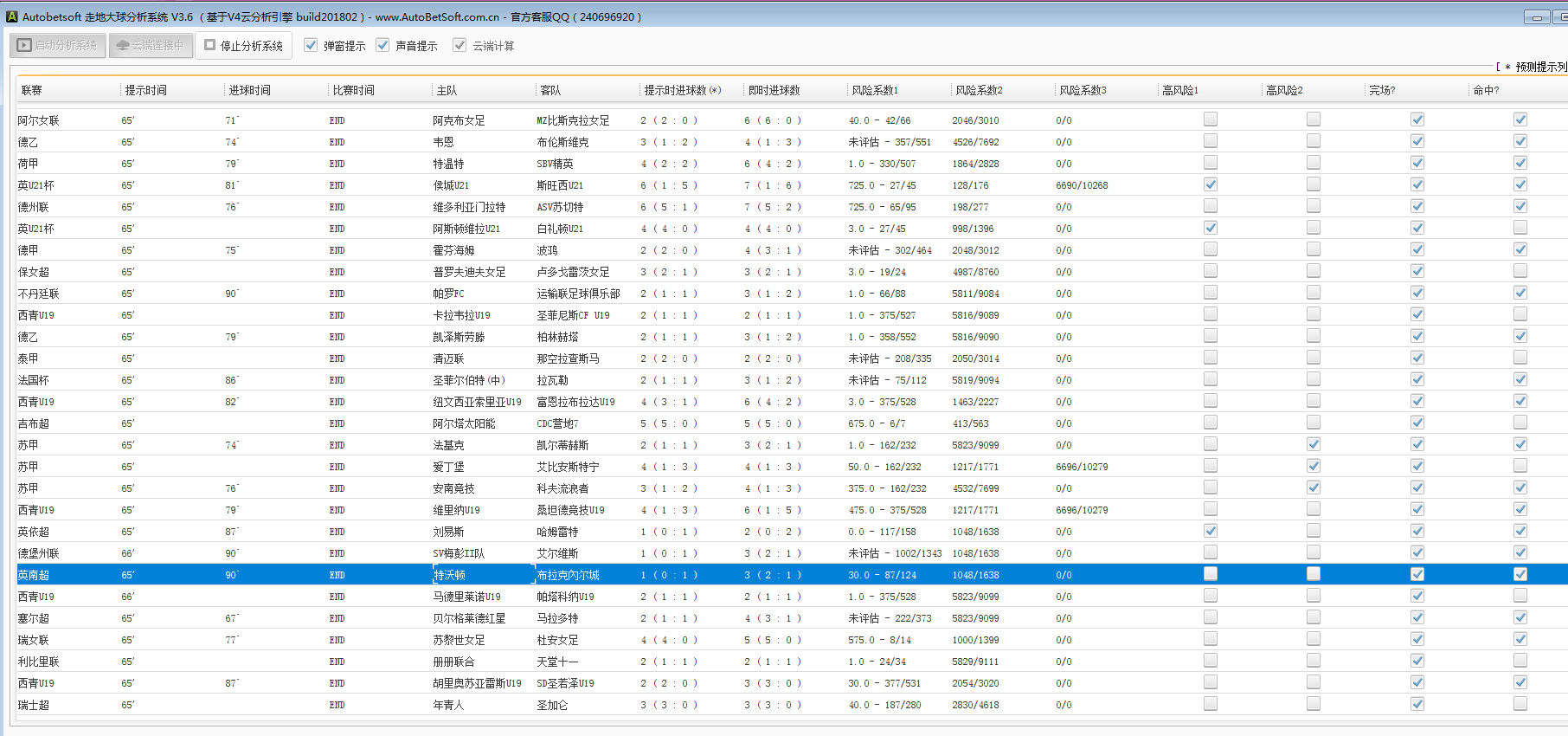
Task: Click the 完场? column header
Action: tap(1382, 90)
